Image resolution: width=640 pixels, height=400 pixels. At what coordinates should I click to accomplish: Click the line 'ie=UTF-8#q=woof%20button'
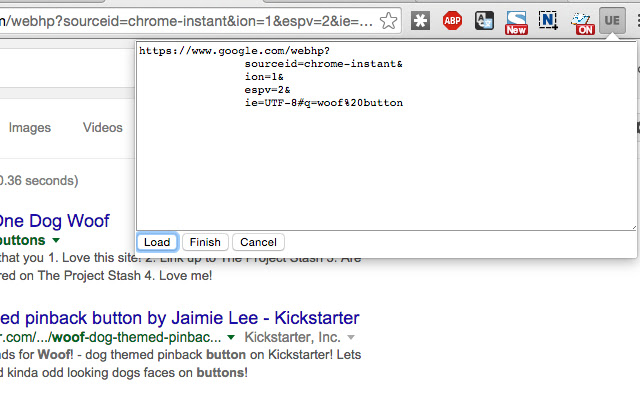324,103
